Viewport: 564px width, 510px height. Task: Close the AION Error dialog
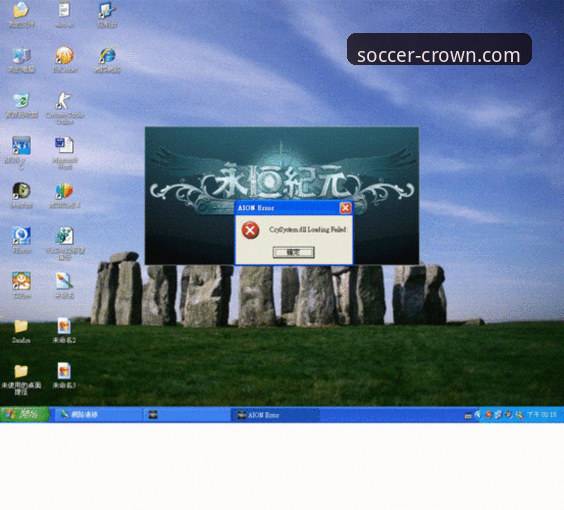(345, 208)
